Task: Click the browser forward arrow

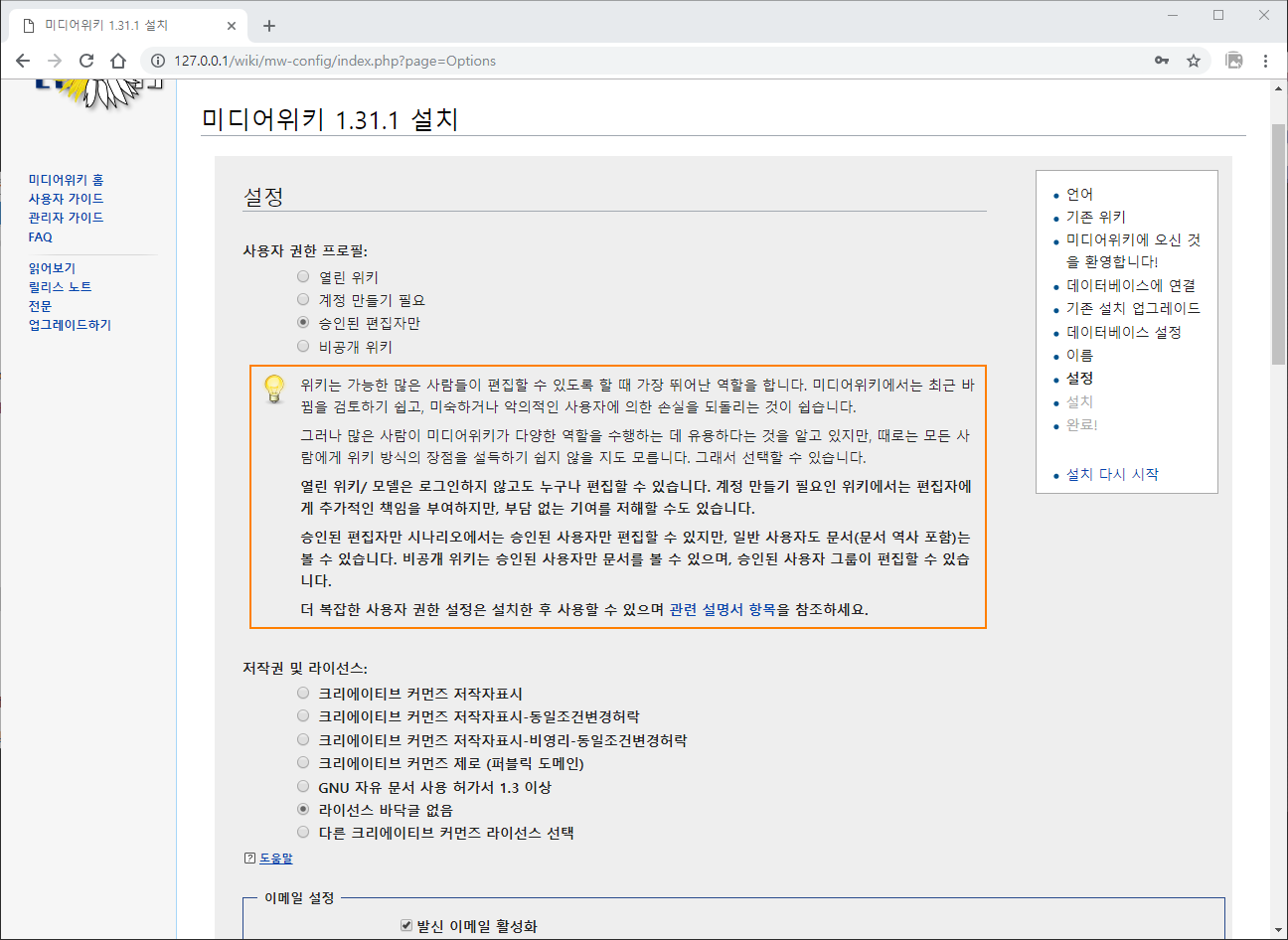Action: coord(55,61)
